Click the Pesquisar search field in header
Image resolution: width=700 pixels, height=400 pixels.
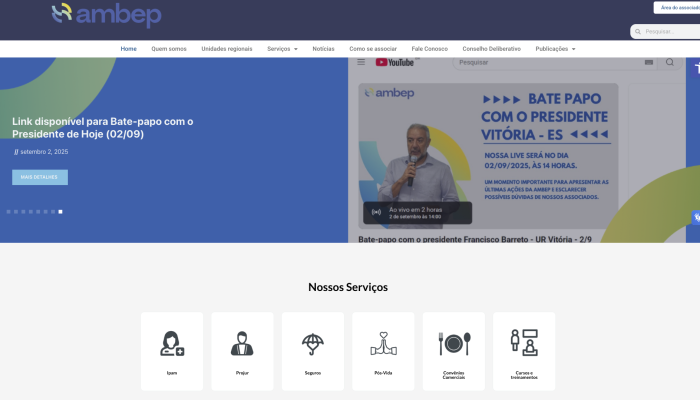668,31
